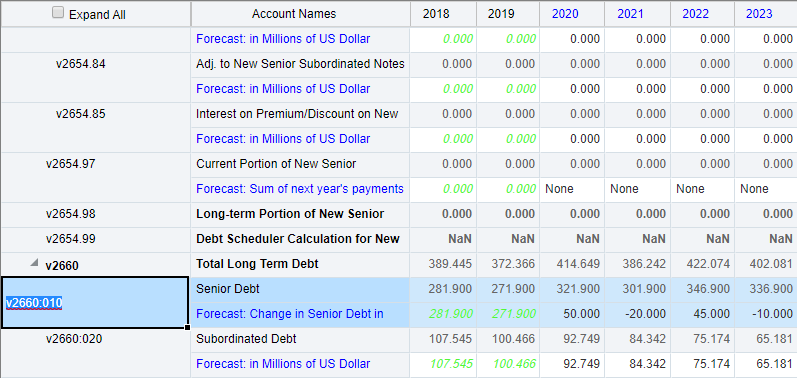Click Adj. to New Senior Subordinated Notes

[300, 64]
